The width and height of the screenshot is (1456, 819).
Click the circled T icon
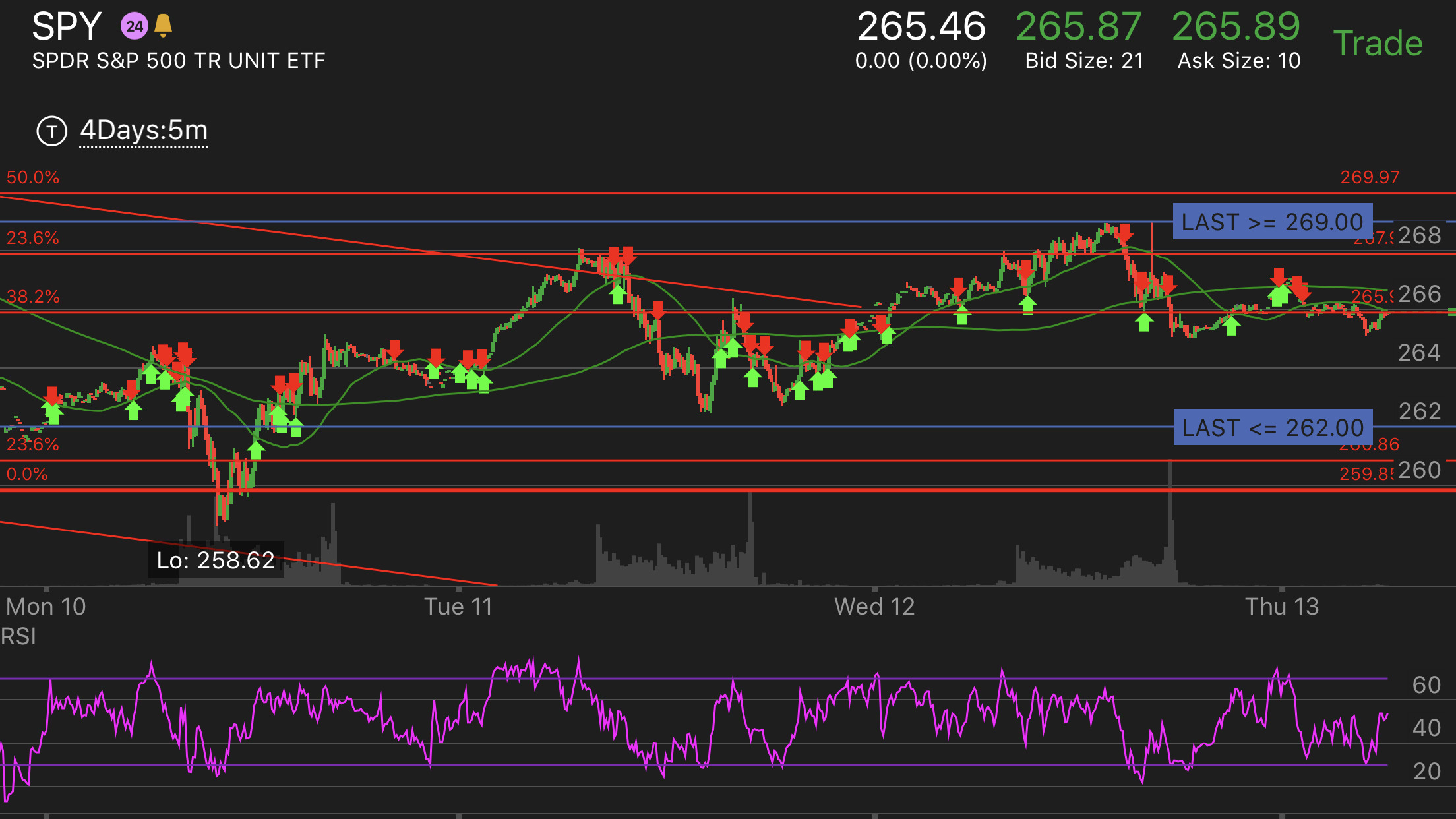pyautogui.click(x=51, y=131)
